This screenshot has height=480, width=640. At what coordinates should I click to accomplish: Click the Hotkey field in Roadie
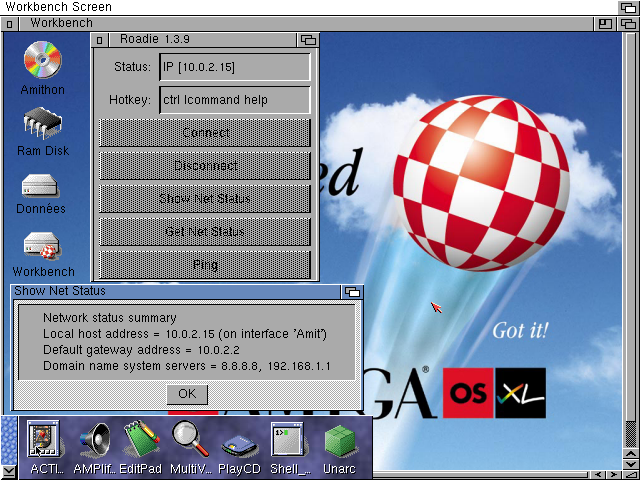pyautogui.click(x=235, y=100)
